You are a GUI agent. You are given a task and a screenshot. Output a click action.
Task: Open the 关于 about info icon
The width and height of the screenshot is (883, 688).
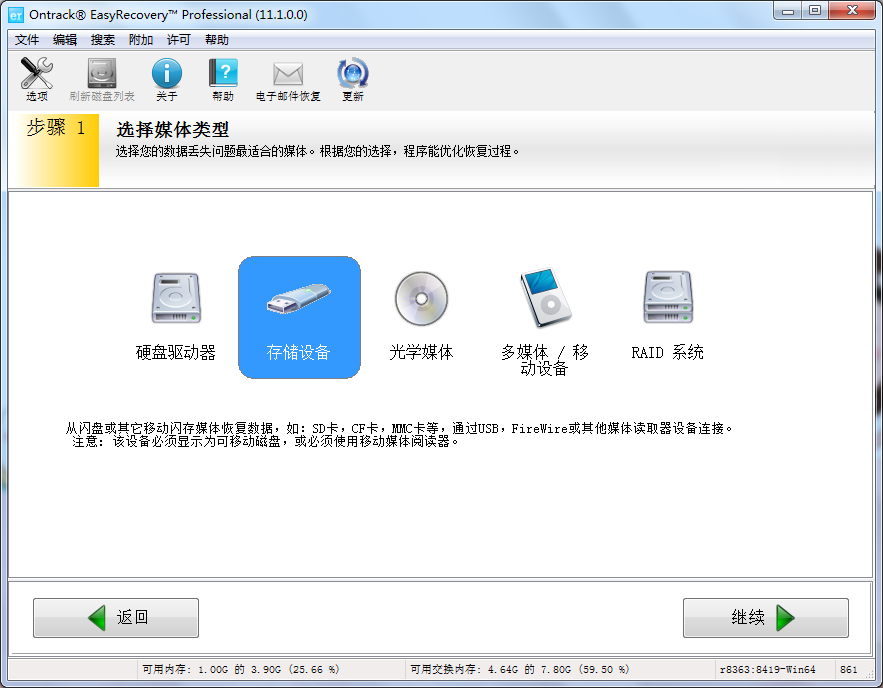(167, 79)
